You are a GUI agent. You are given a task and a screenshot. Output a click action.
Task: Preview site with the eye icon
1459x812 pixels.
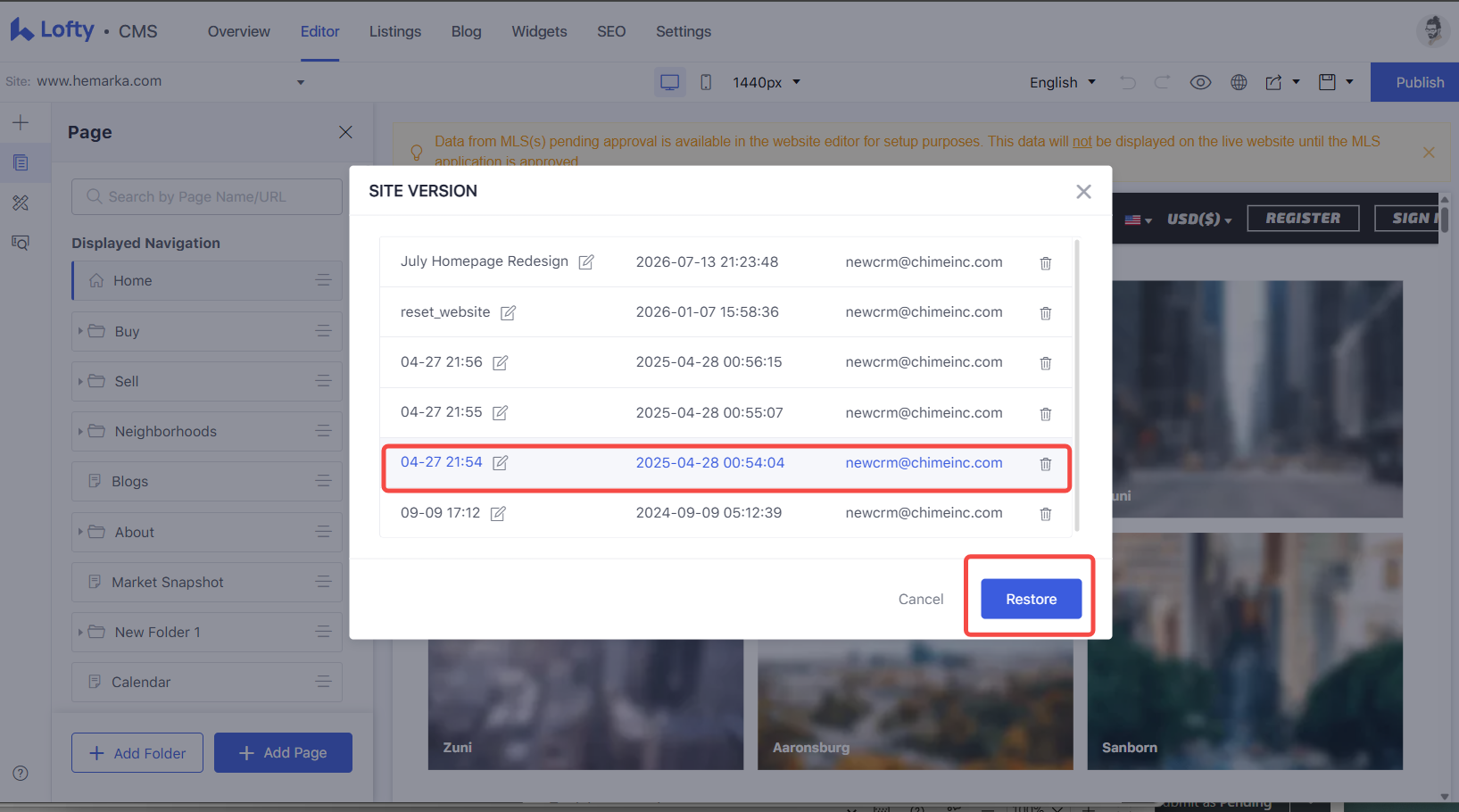coord(1200,82)
